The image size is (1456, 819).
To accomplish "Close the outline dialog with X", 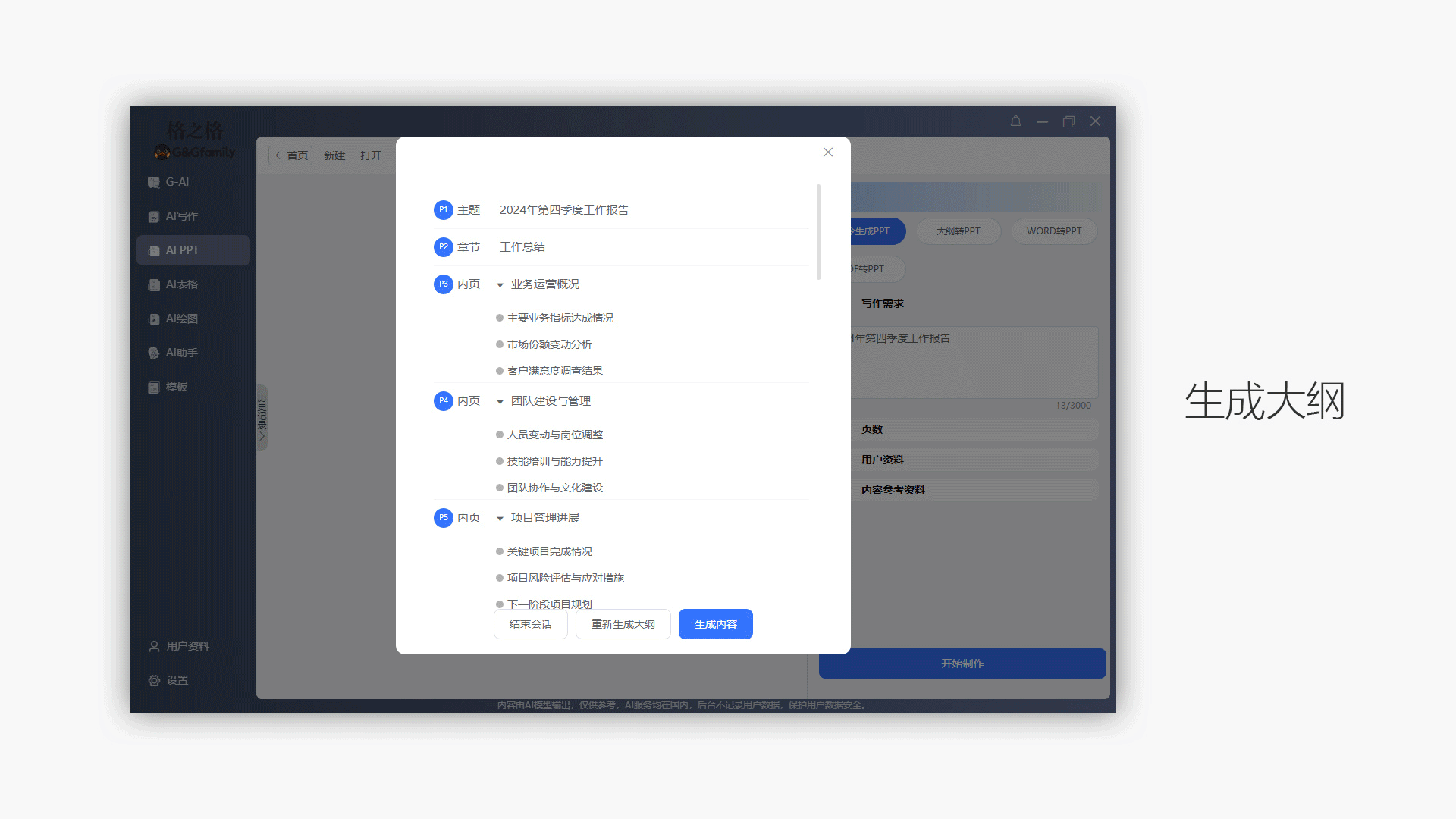I will click(828, 152).
